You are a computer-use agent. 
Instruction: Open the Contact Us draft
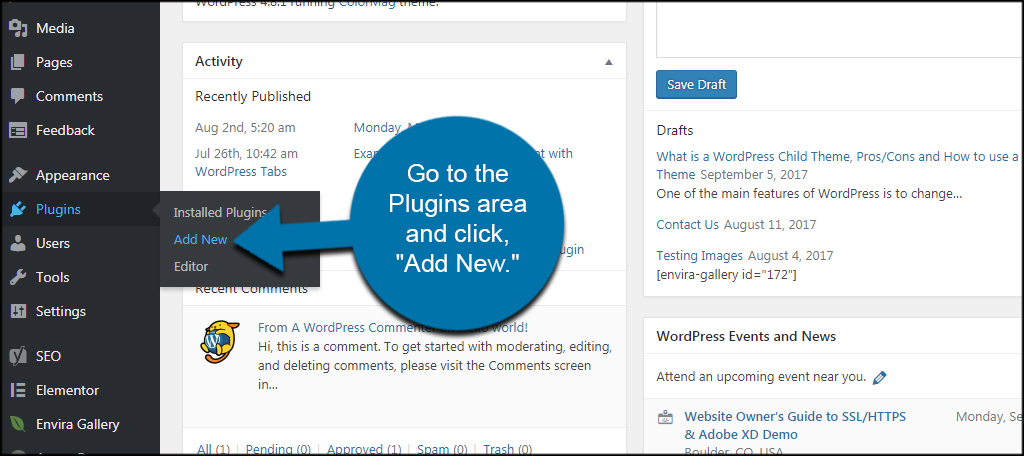688,225
